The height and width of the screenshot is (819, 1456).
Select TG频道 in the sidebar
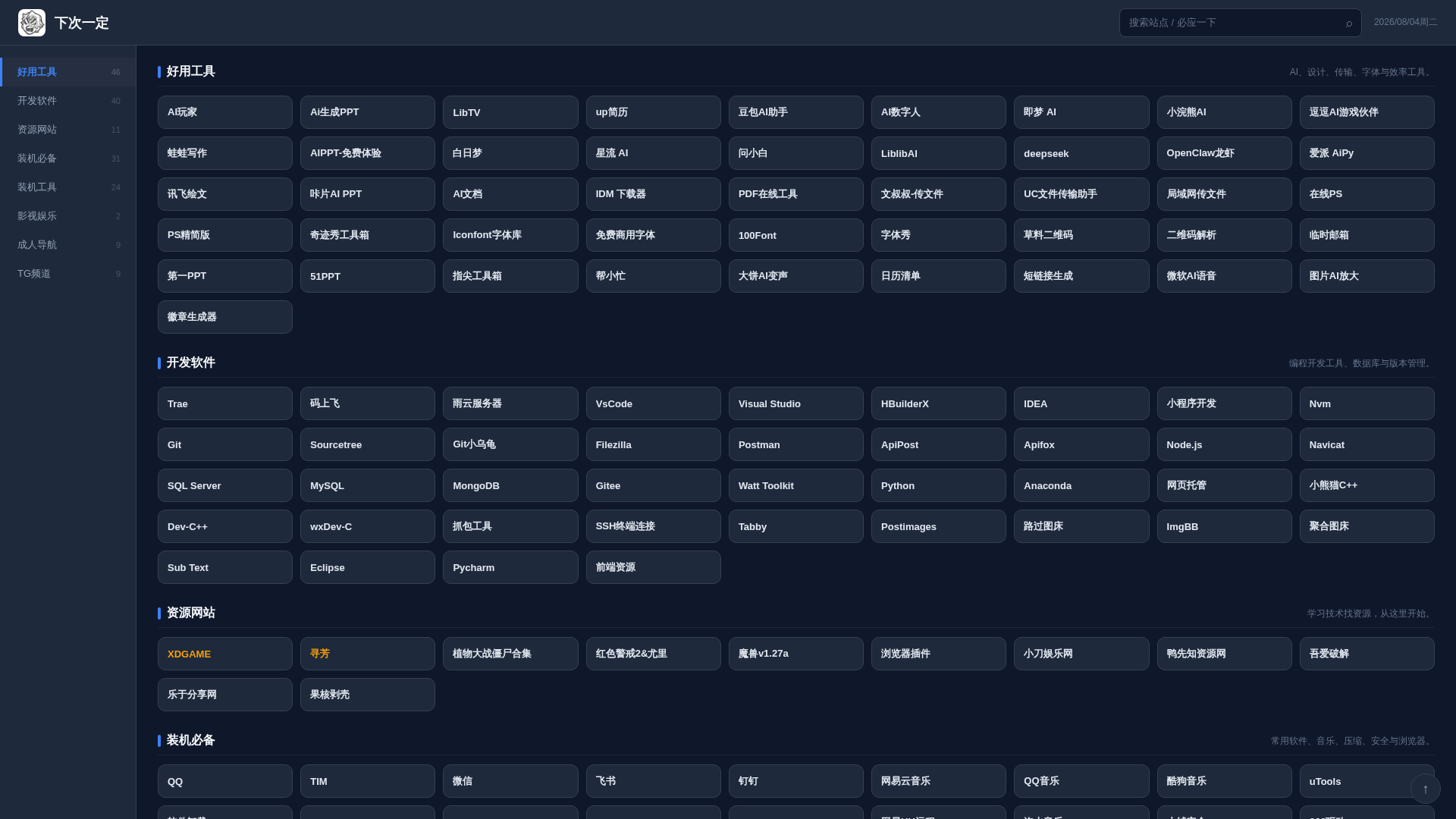(68, 274)
